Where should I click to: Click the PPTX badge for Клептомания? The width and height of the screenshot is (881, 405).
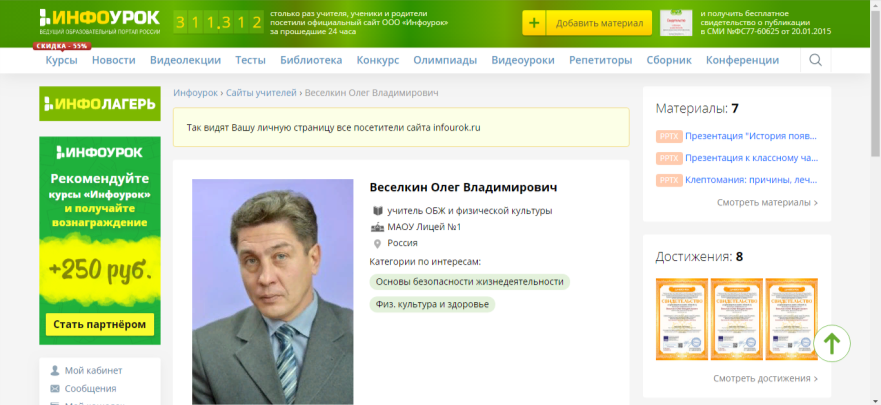(669, 180)
